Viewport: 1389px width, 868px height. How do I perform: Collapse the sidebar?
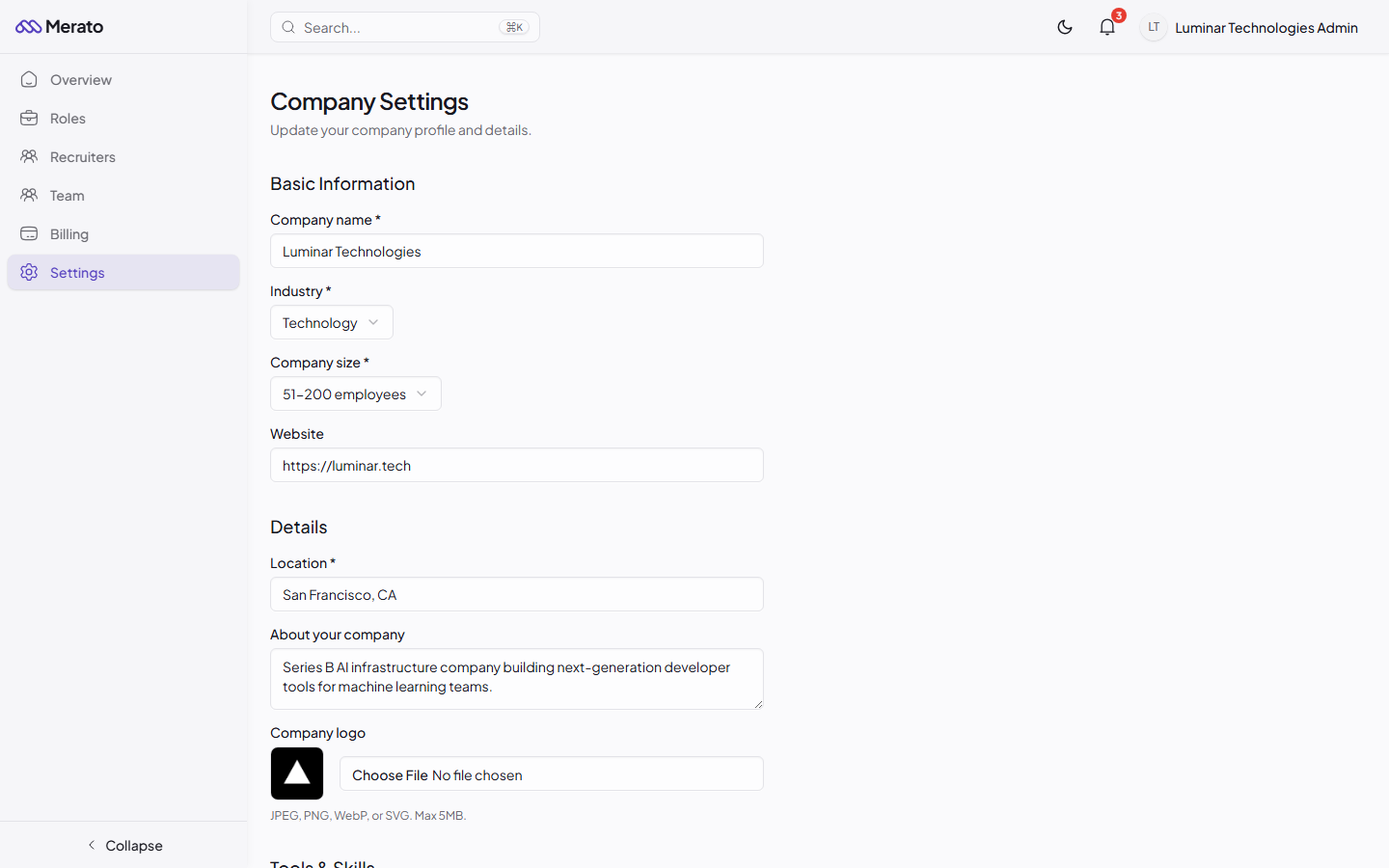(x=124, y=846)
